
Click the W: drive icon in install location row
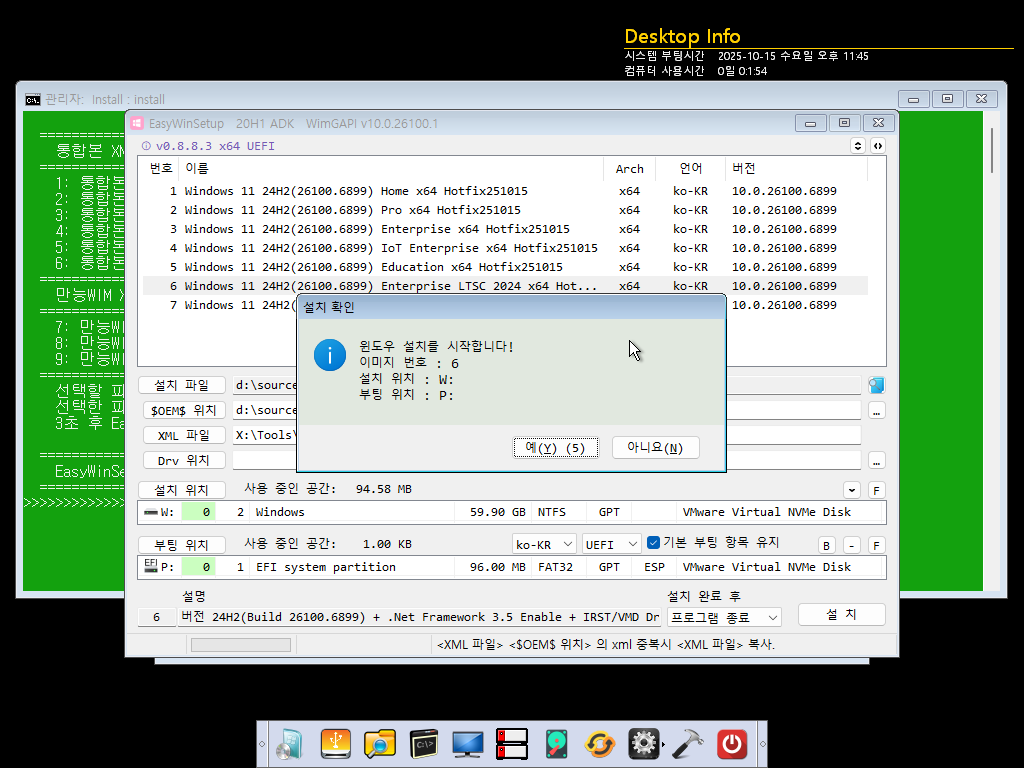point(151,512)
